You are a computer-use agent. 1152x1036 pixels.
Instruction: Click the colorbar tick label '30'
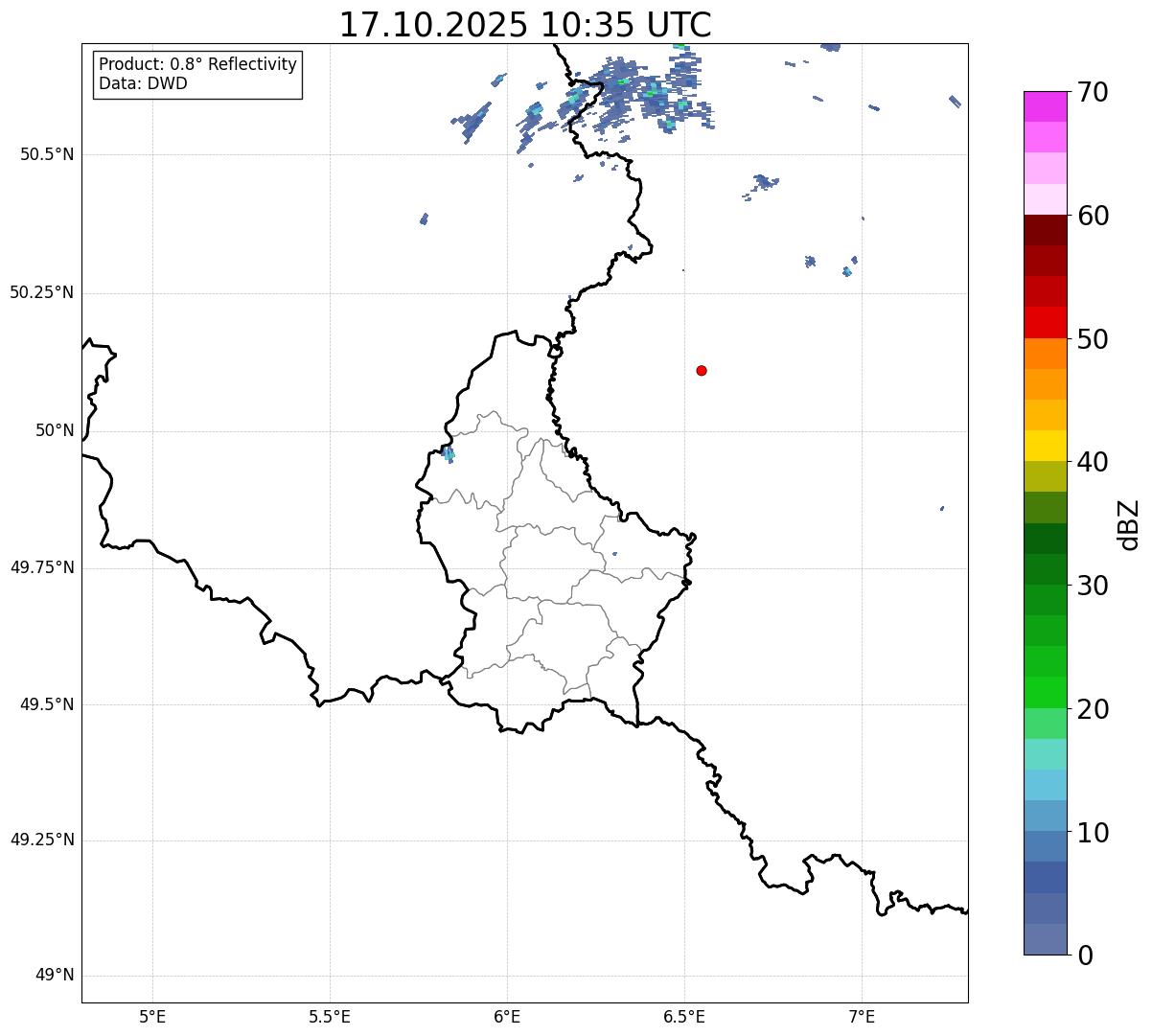1093,586
